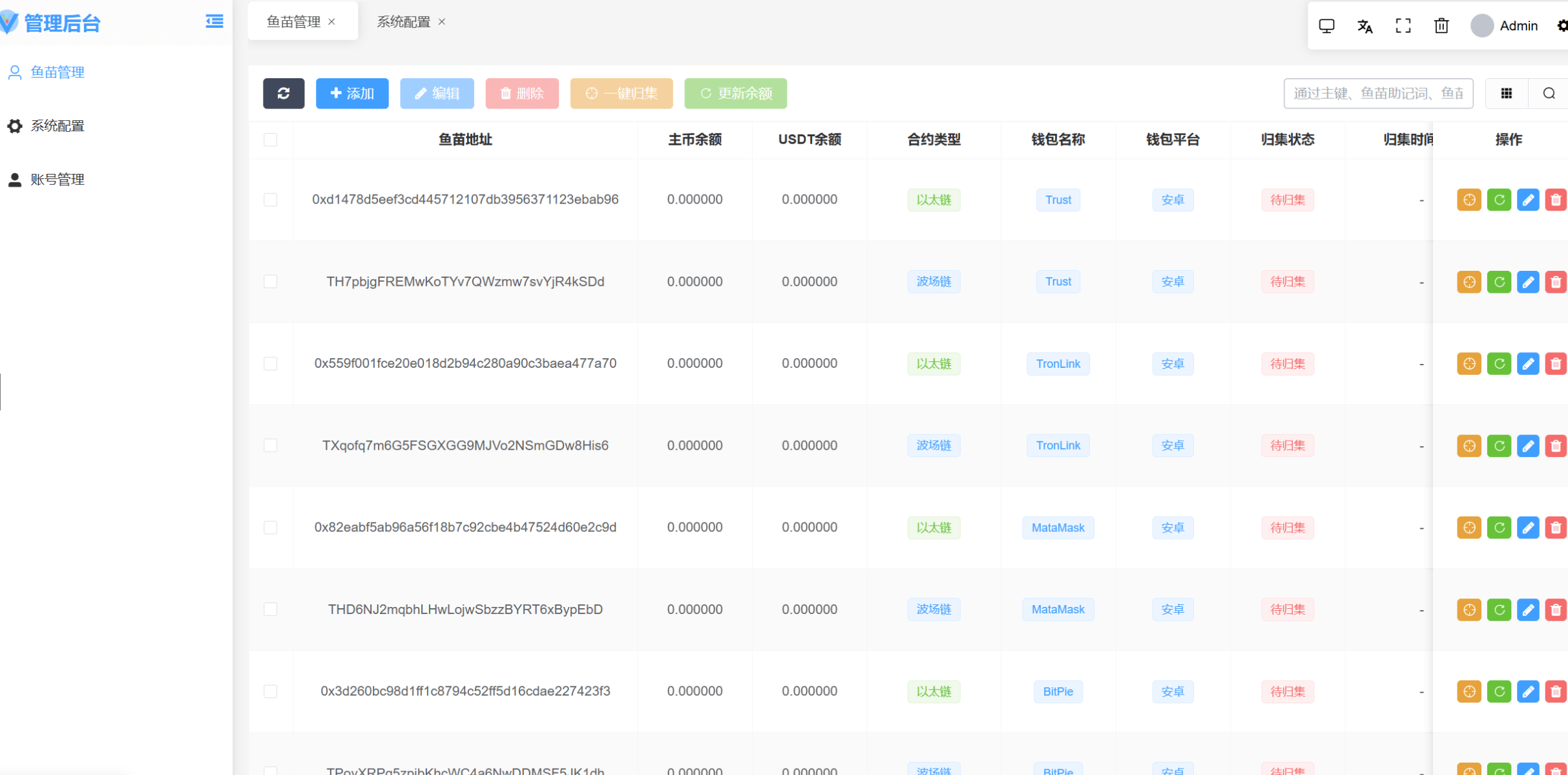This screenshot has height=775, width=1568.
Task: Collapse the sidebar menu with fold icon
Action: point(214,22)
